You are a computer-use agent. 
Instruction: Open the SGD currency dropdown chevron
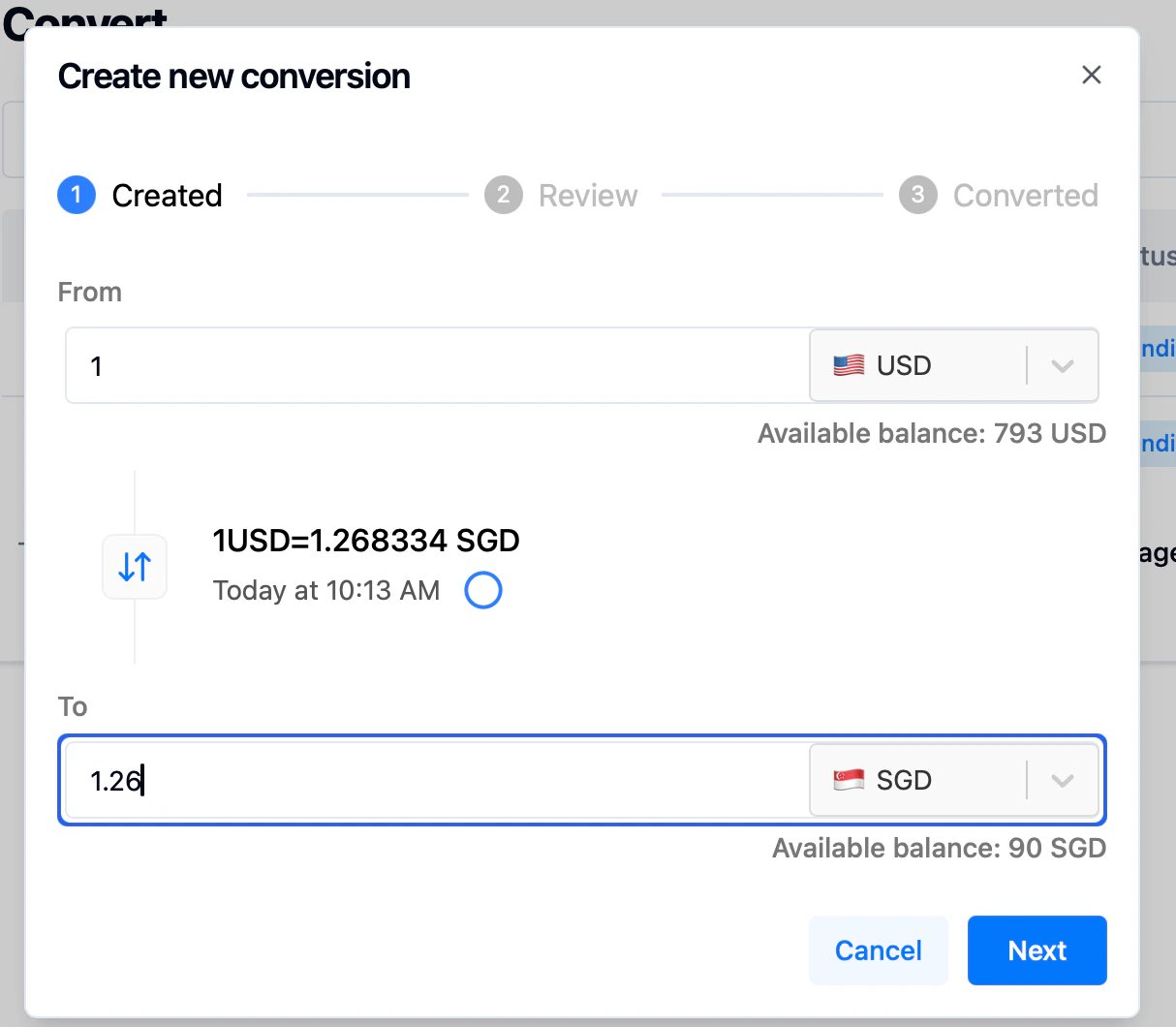pyautogui.click(x=1062, y=779)
